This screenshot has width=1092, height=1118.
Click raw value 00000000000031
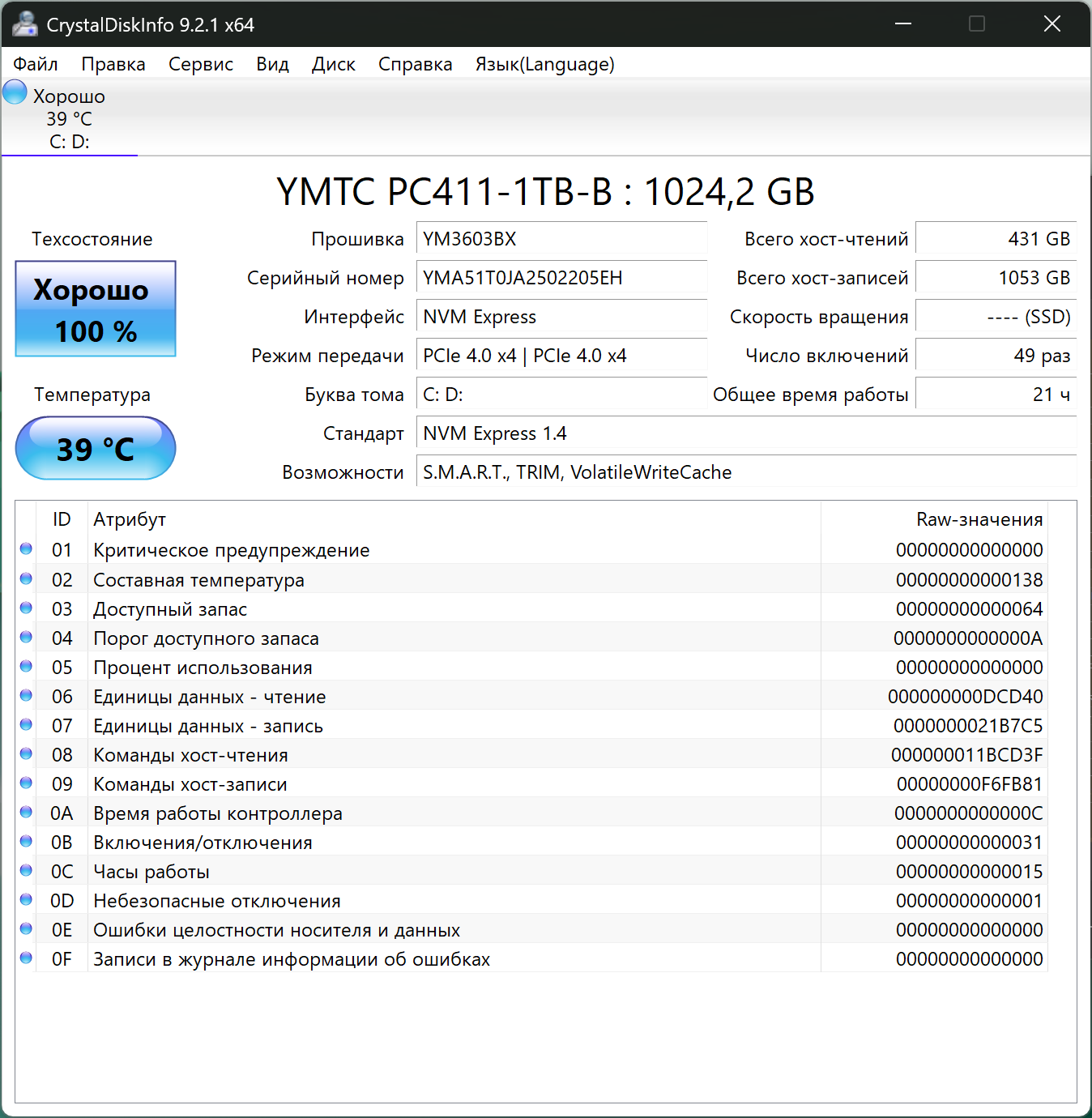coord(969,843)
